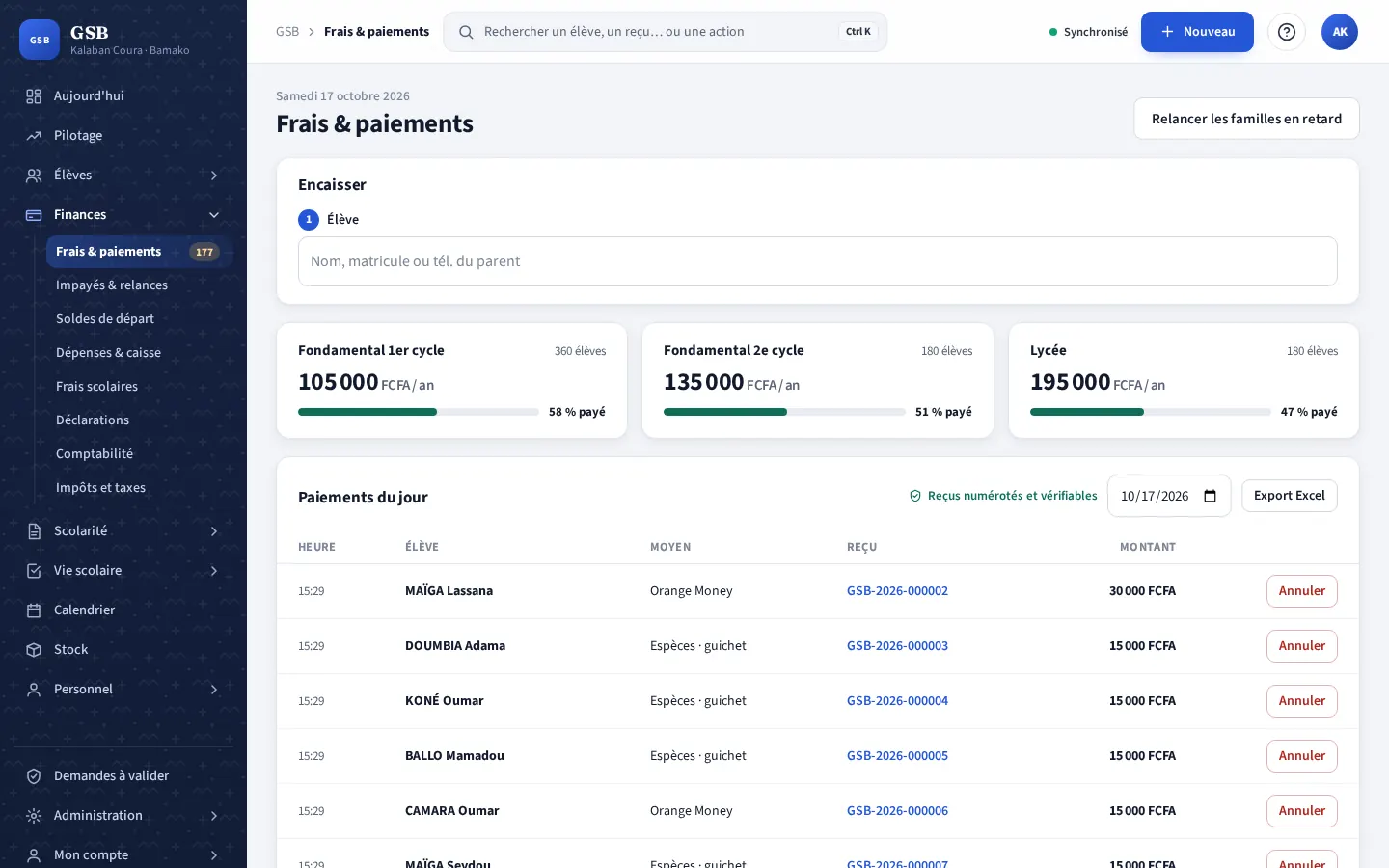Expand the Personnel chevron
The width and height of the screenshot is (1389, 868).
click(214, 690)
